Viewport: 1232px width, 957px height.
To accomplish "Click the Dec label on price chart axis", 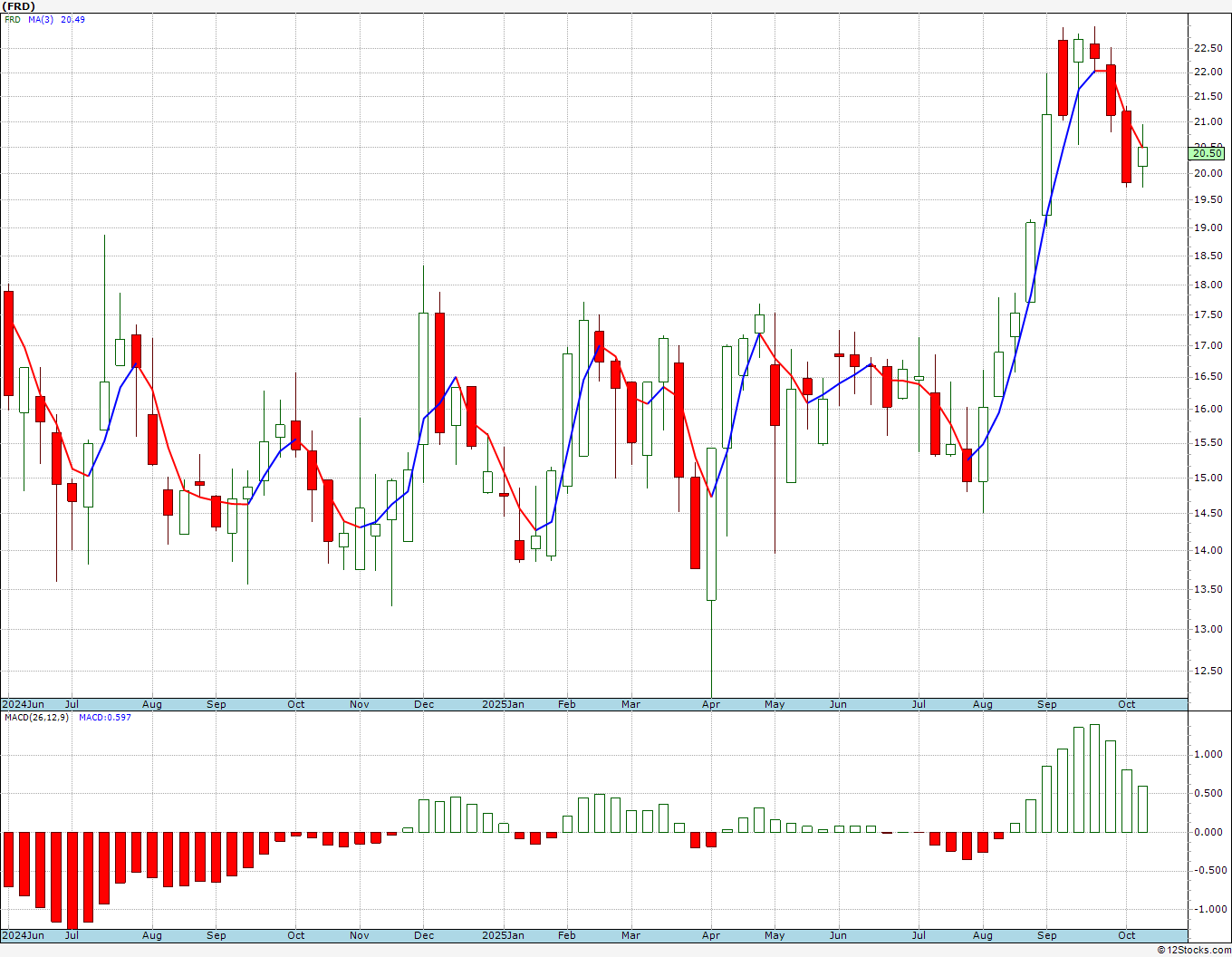I will click(424, 704).
